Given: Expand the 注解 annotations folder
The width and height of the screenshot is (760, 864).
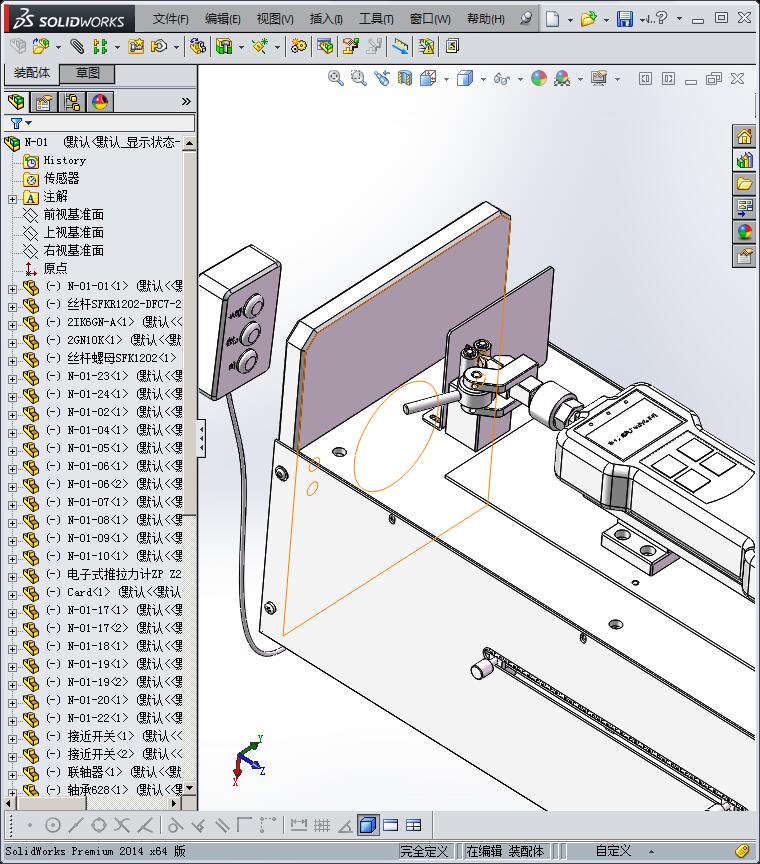Looking at the screenshot, I should [13, 199].
